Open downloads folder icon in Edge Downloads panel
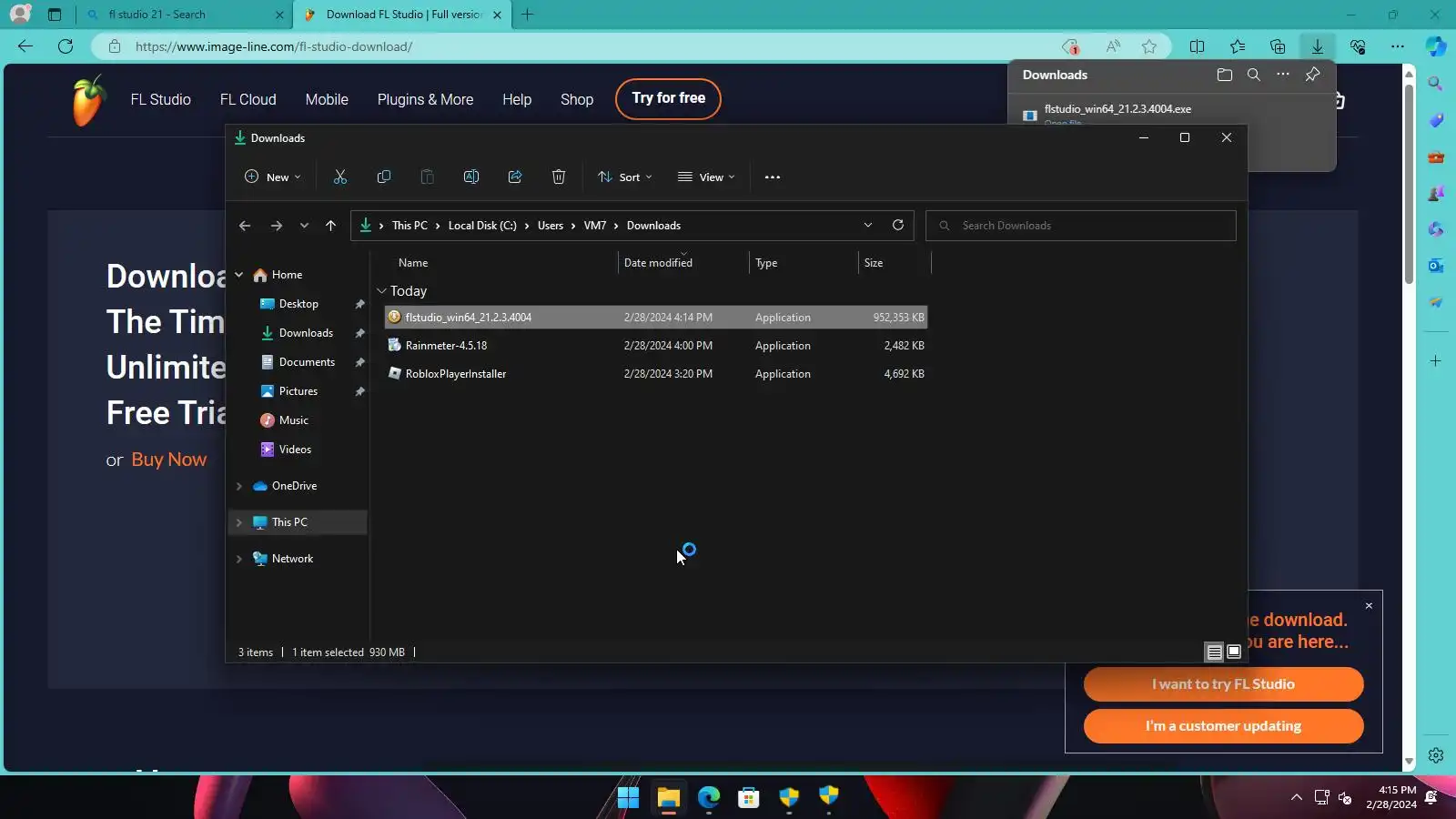 click(x=1225, y=75)
